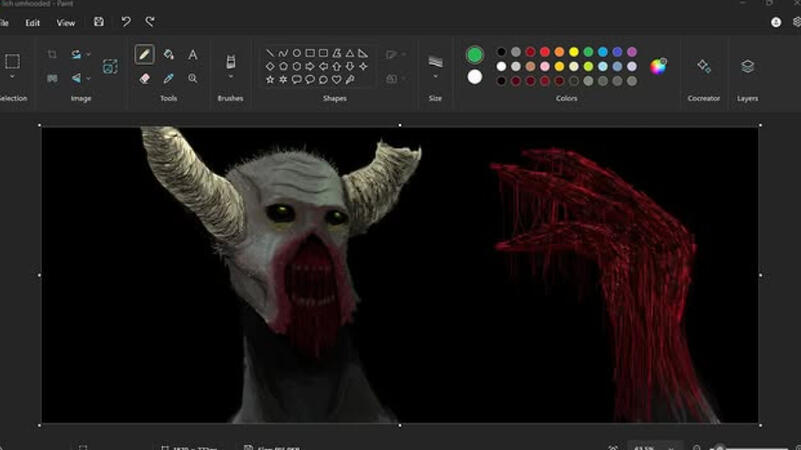Pick the Eraser tool
The height and width of the screenshot is (450, 801).
tap(145, 78)
